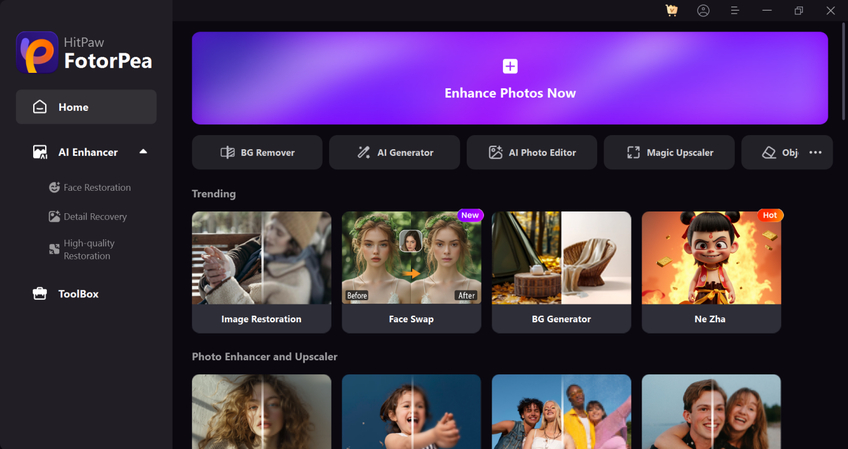
Task: Open the Ne Zha trending thumbnail
Action: (711, 258)
